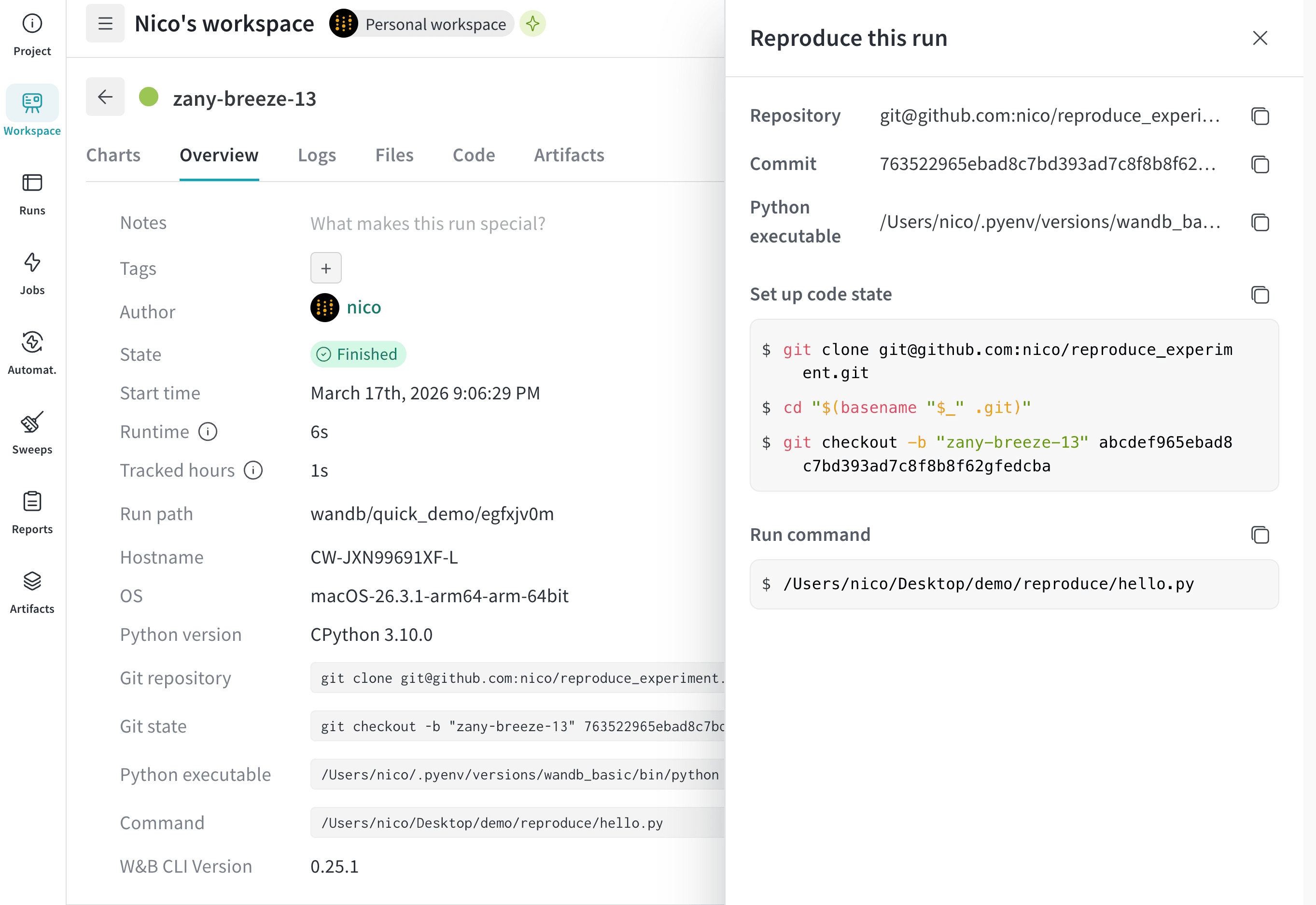The image size is (1316, 905).
Task: Click the git clone command in the panel
Action: pos(1008,361)
